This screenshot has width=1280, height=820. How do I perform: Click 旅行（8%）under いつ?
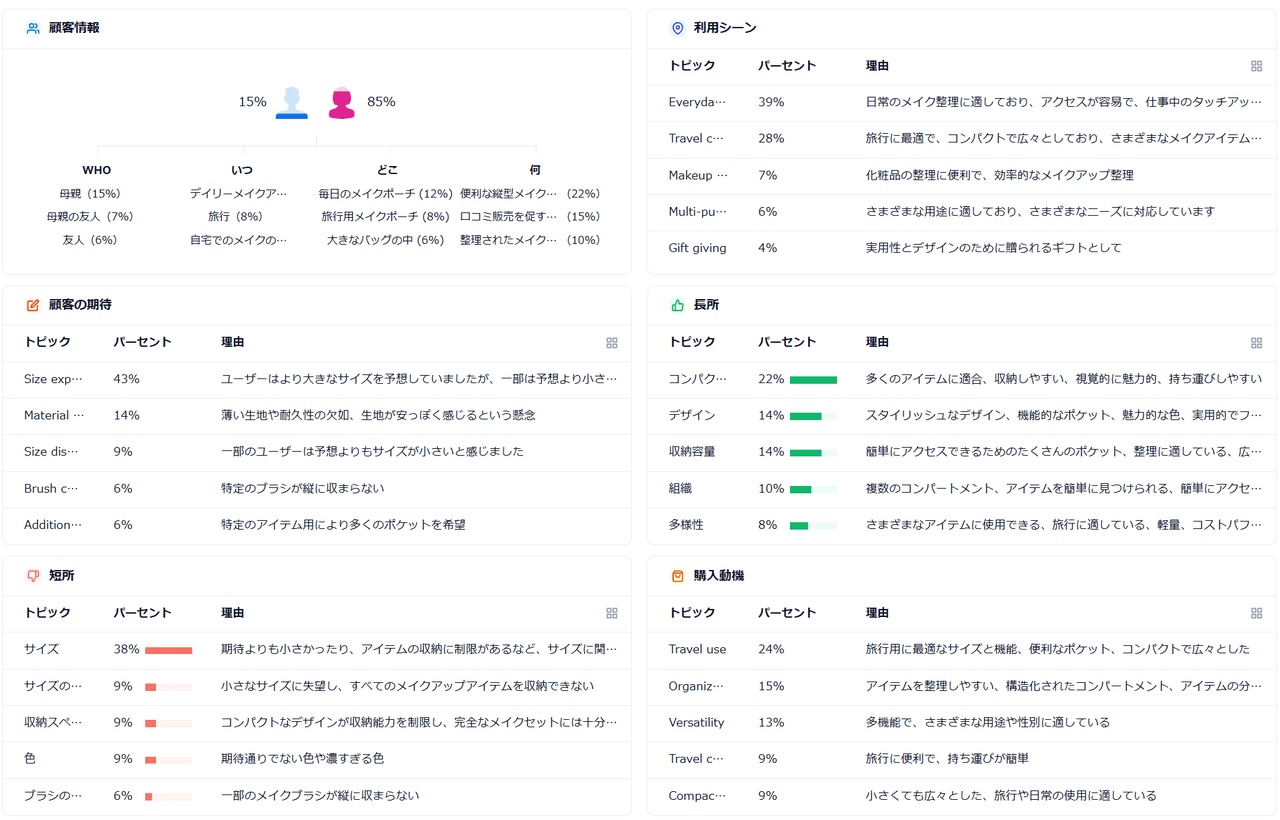tap(235, 217)
